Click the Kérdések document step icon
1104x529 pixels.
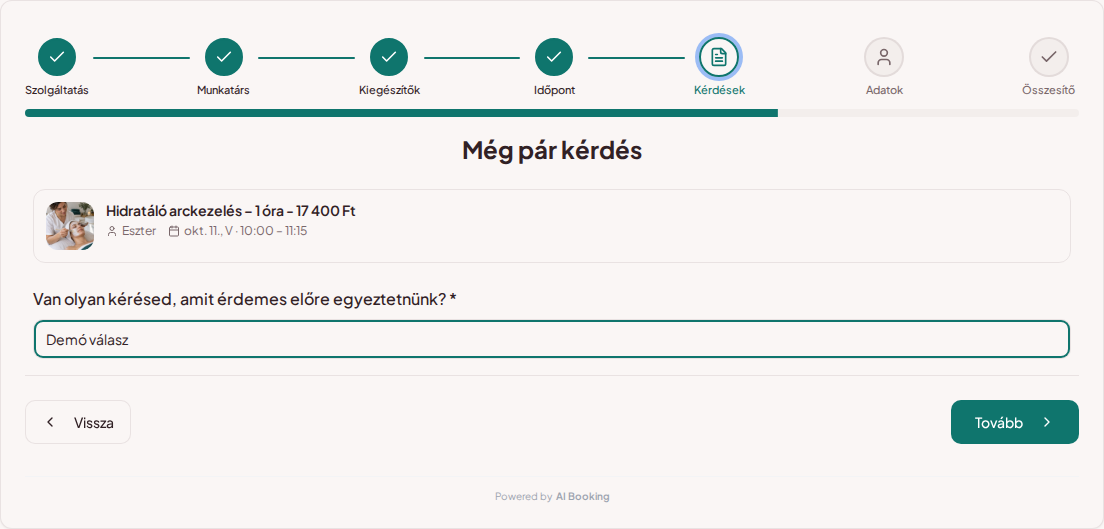coord(719,57)
